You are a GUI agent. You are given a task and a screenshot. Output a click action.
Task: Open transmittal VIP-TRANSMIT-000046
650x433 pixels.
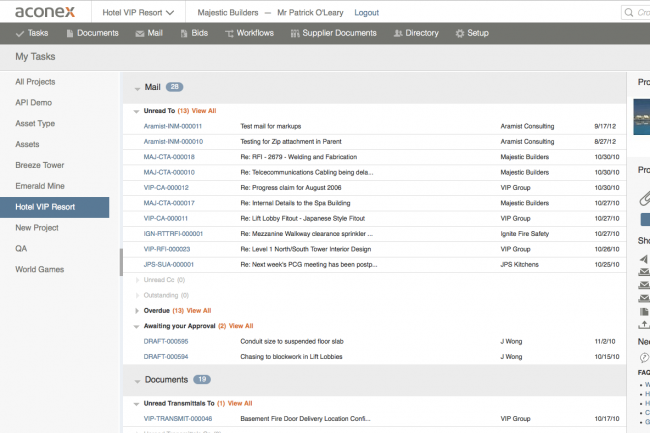pyautogui.click(x=178, y=419)
